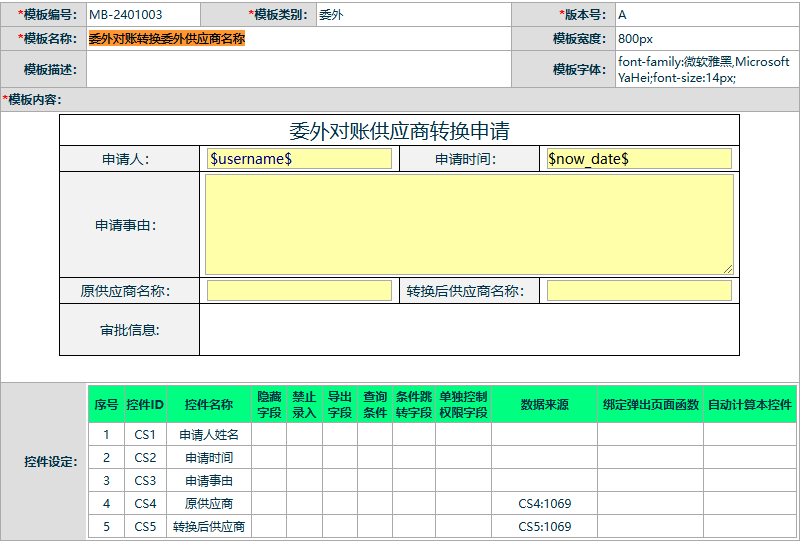
Task: Click the 数据来源 column header
Action: [544, 405]
